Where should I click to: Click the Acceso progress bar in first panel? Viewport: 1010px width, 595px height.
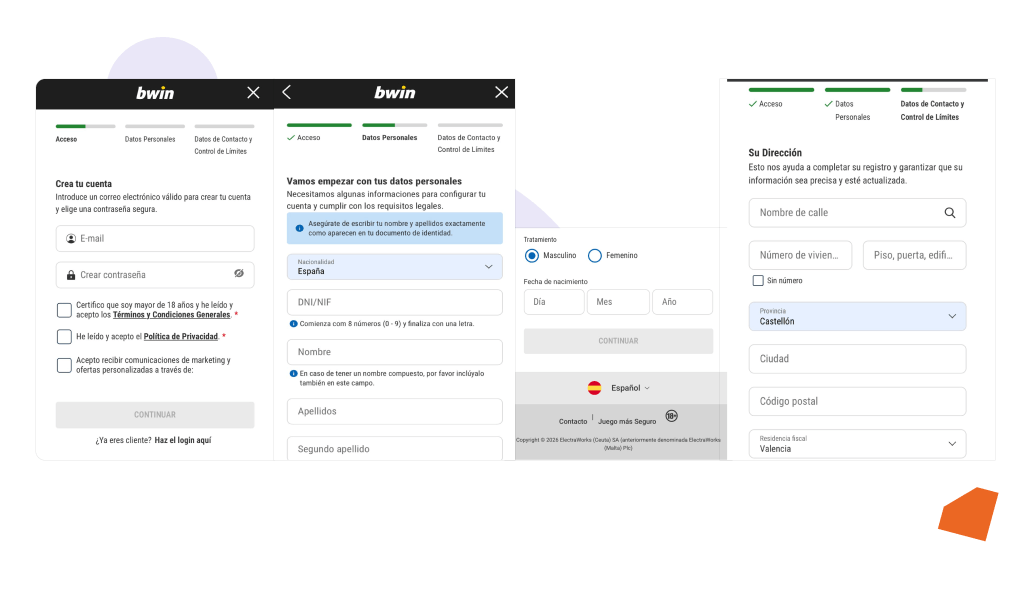point(86,126)
